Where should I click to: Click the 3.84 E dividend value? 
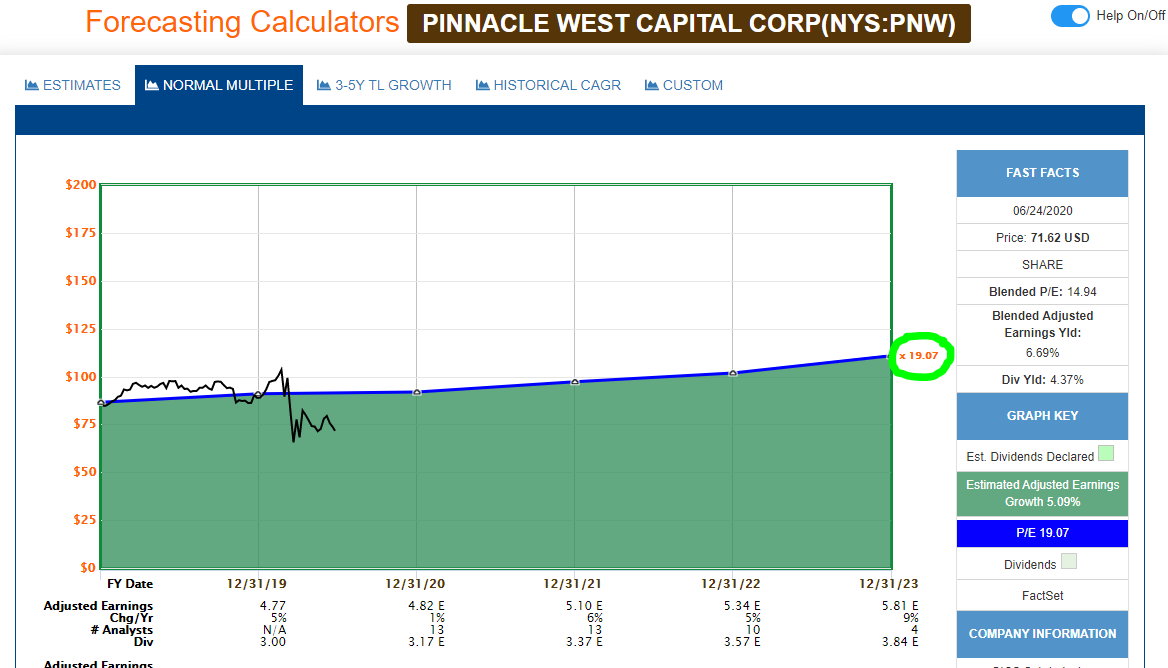900,641
